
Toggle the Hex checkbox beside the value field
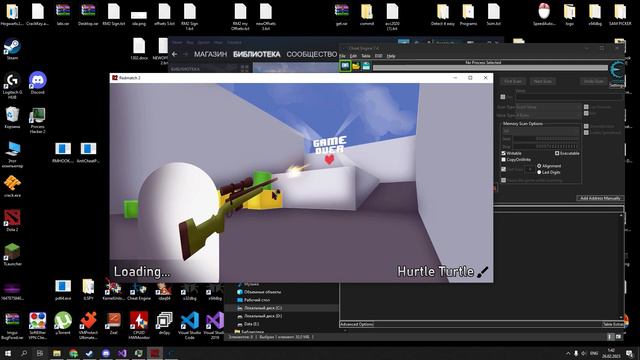pos(503,97)
